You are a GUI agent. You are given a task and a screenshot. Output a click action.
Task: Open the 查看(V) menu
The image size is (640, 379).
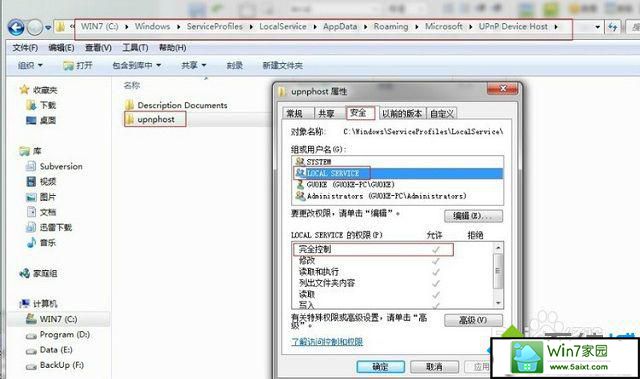click(98, 48)
